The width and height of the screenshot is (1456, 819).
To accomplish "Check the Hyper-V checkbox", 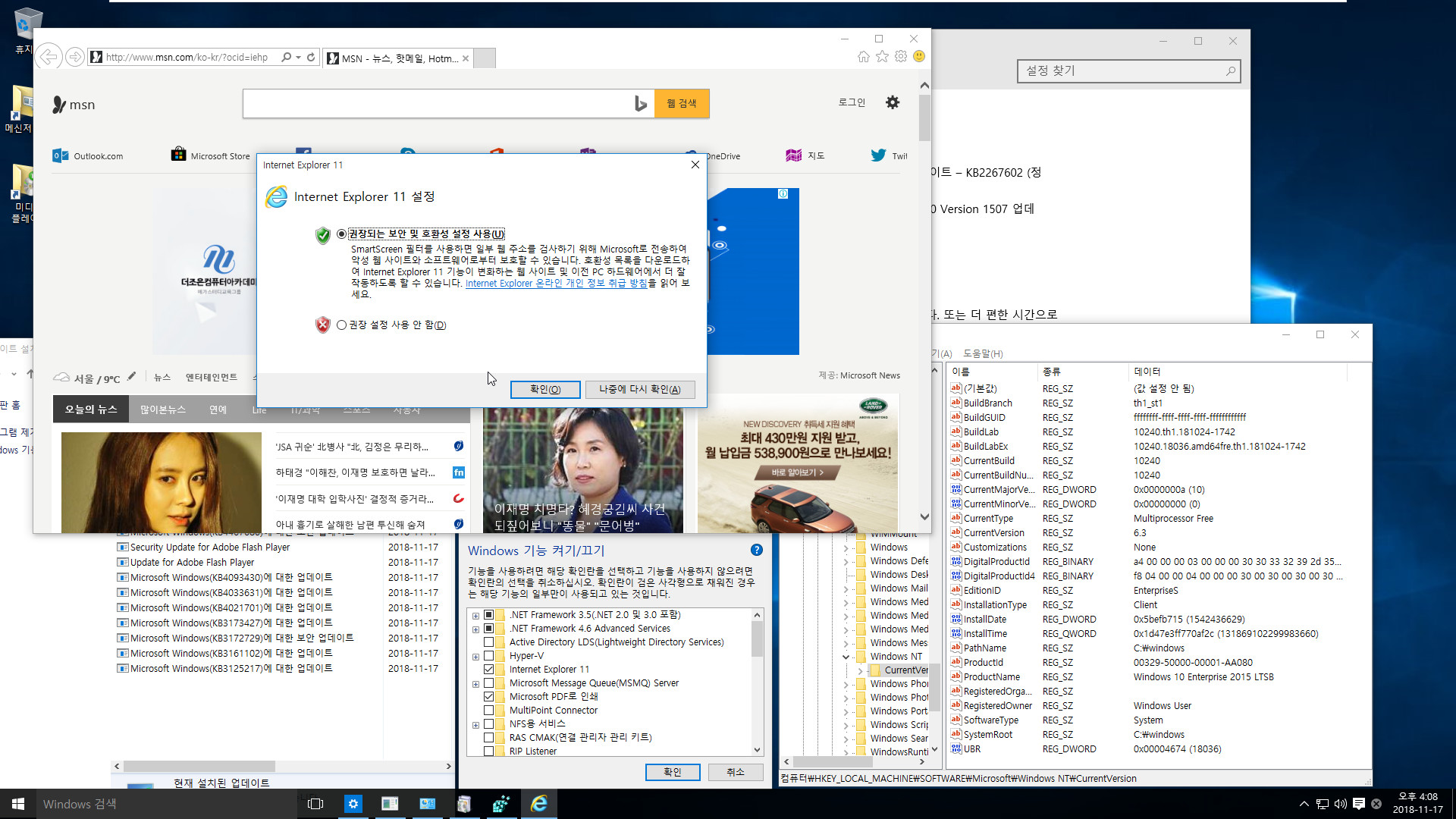I will click(x=488, y=656).
